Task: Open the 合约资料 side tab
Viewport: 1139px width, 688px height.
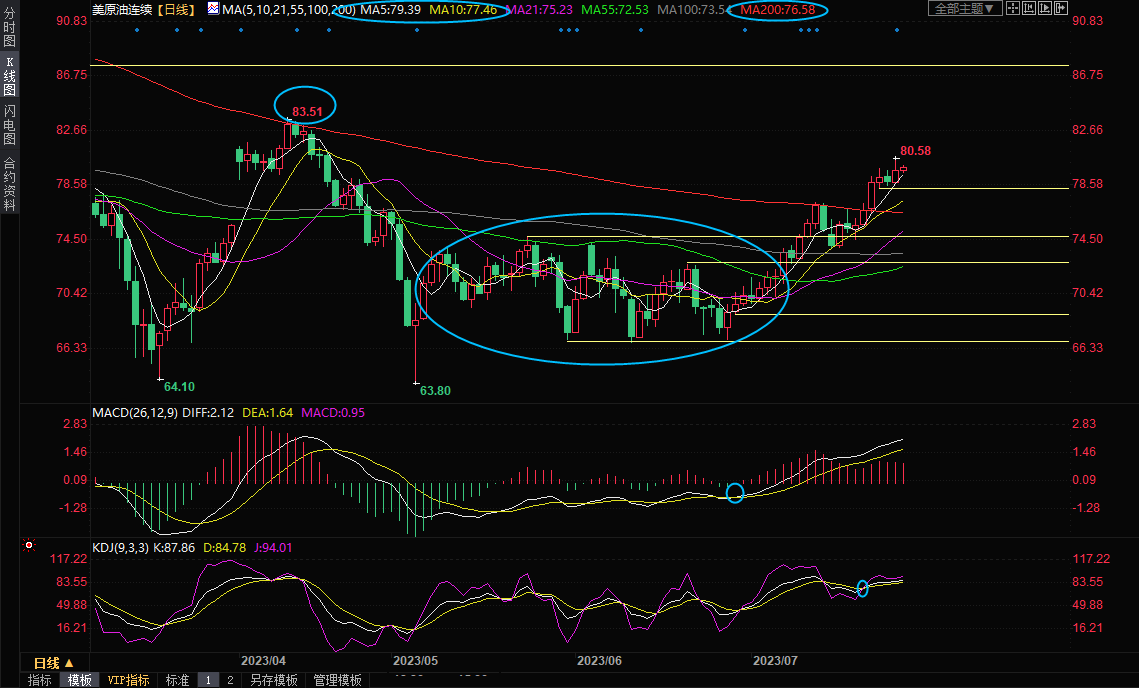Action: (x=9, y=183)
